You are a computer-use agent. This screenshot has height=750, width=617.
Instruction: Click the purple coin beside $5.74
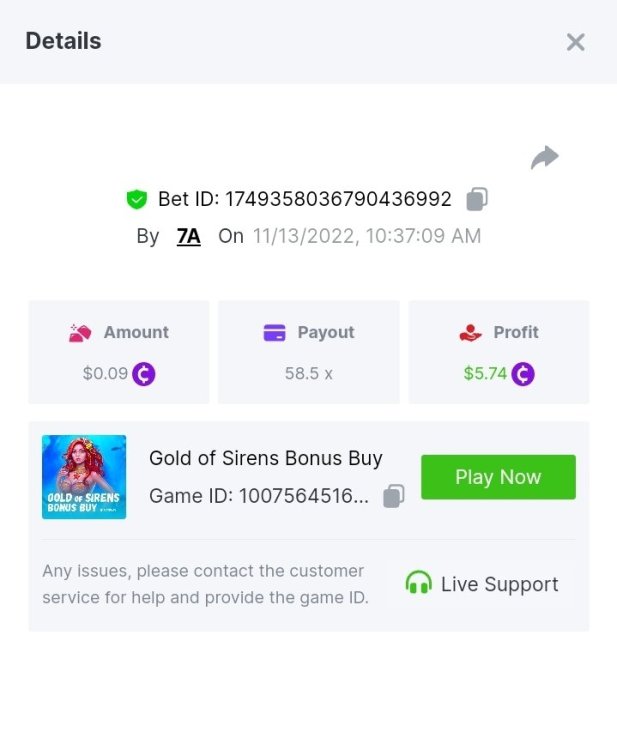click(x=523, y=374)
